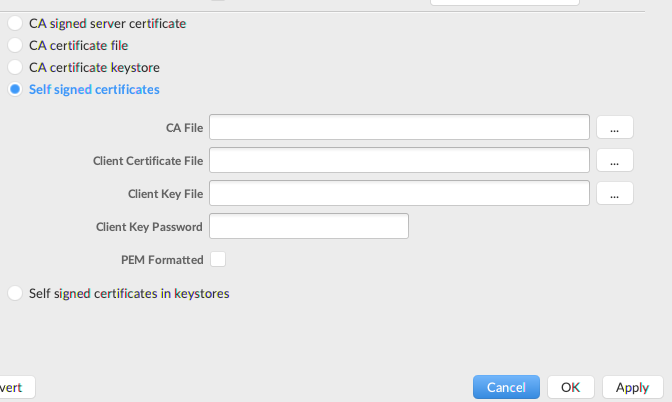Enable the PEM Formatted checkbox

(x=217, y=259)
